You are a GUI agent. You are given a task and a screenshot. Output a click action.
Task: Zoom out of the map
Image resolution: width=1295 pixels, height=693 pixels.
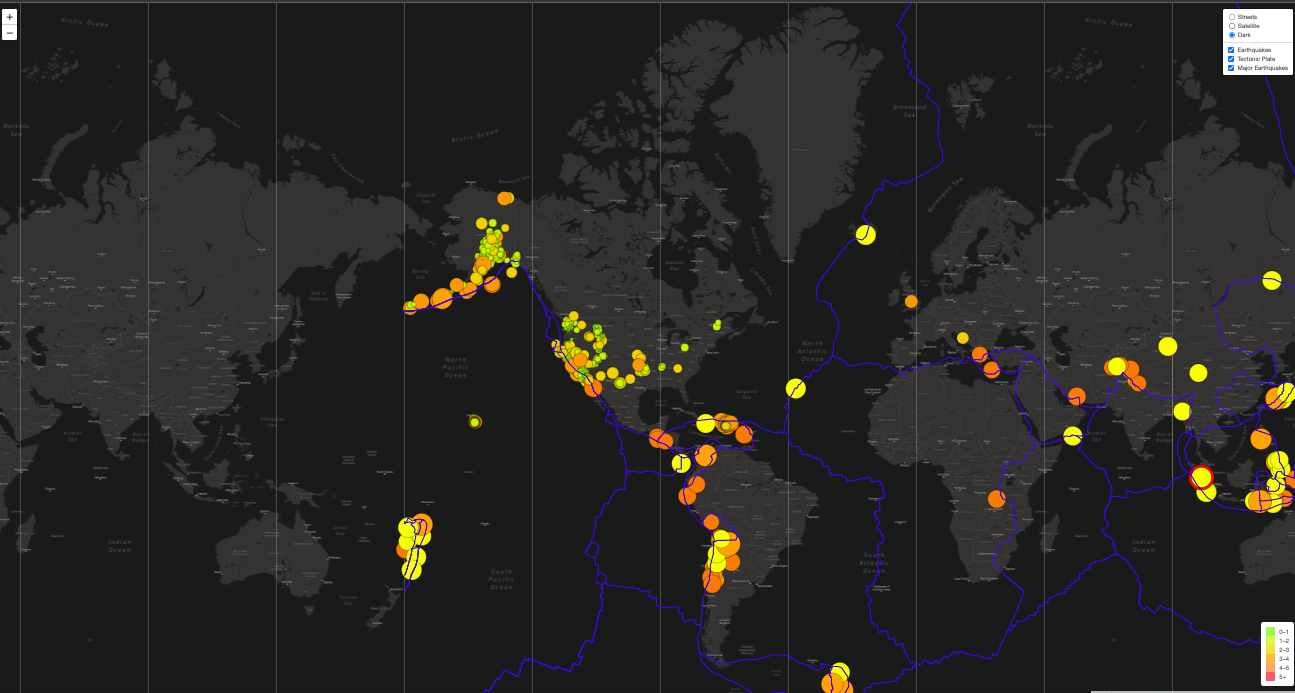[x=10, y=33]
